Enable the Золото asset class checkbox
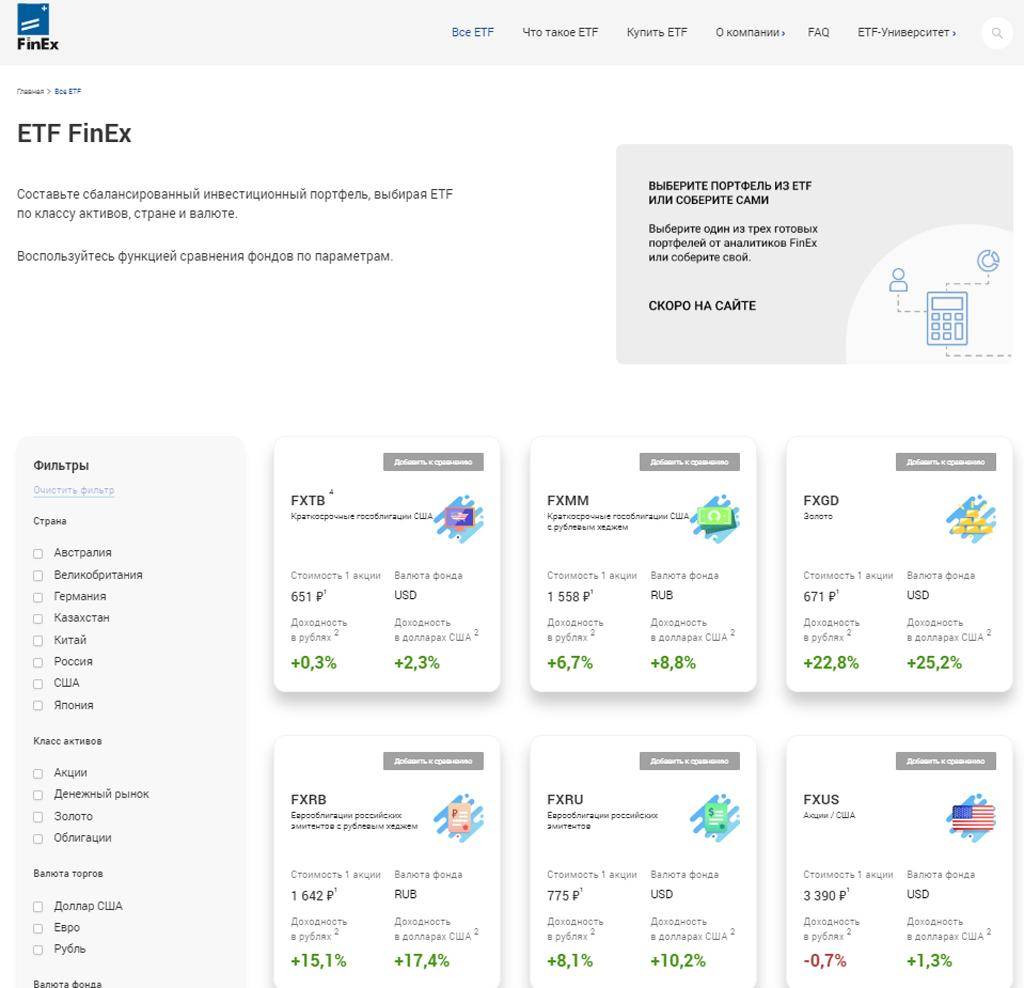The image size is (1024, 988). pyautogui.click(x=38, y=817)
